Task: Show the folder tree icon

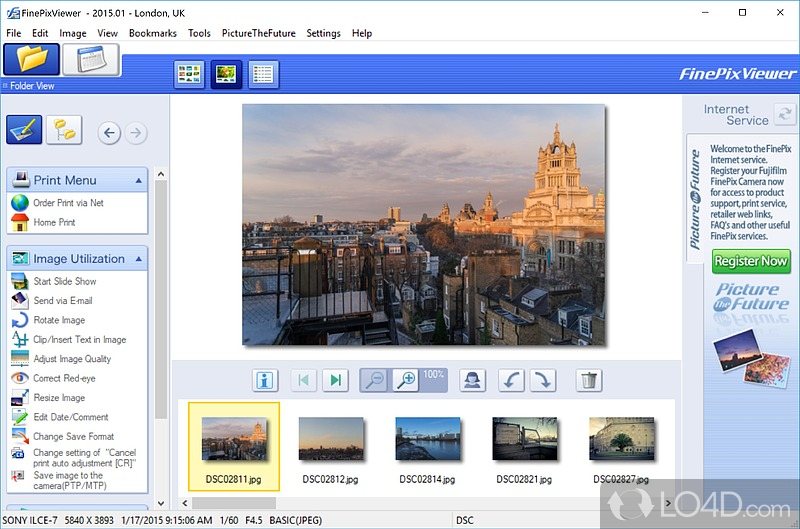Action: 64,130
